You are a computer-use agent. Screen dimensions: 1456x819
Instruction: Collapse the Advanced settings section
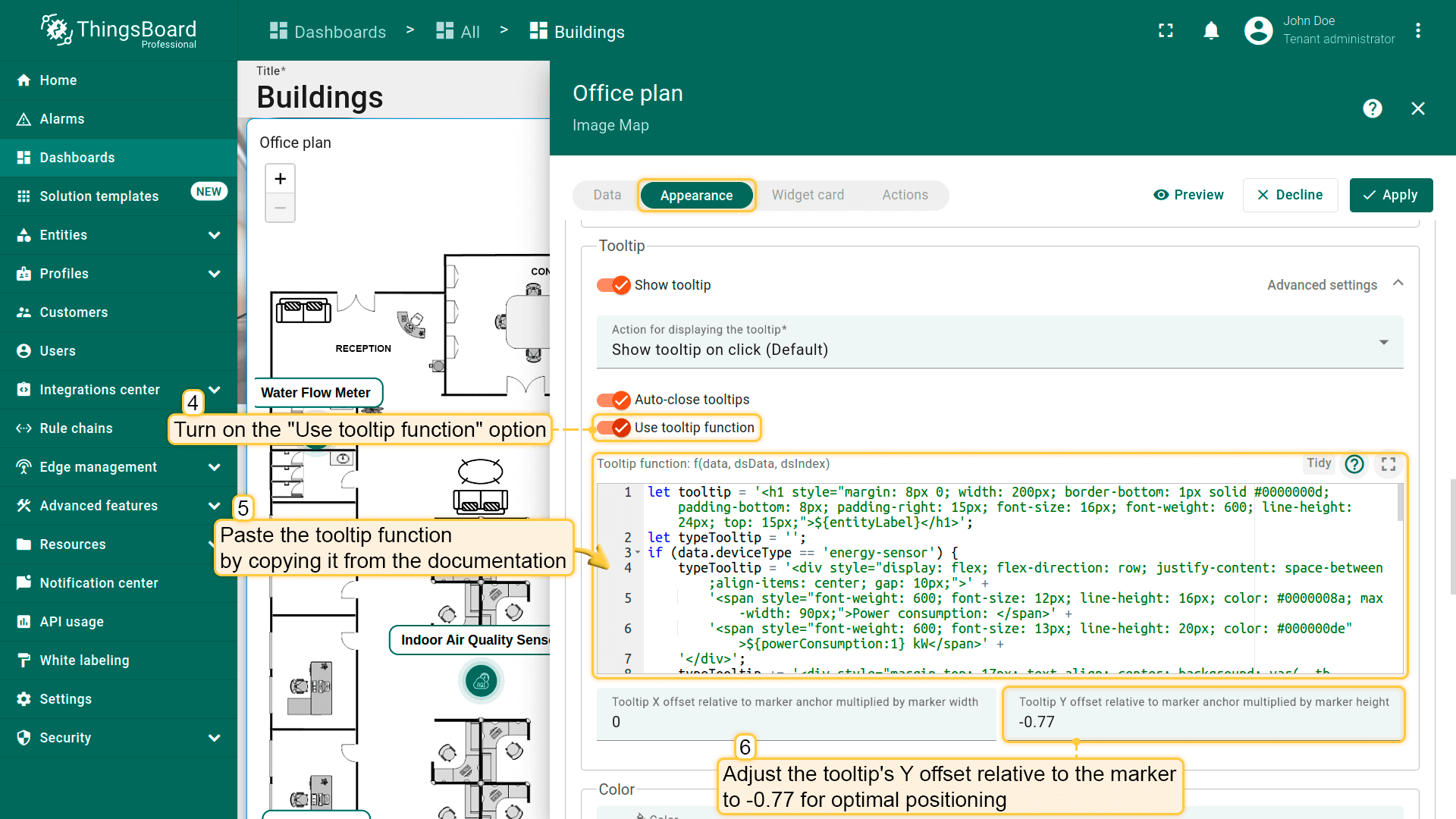click(1398, 284)
